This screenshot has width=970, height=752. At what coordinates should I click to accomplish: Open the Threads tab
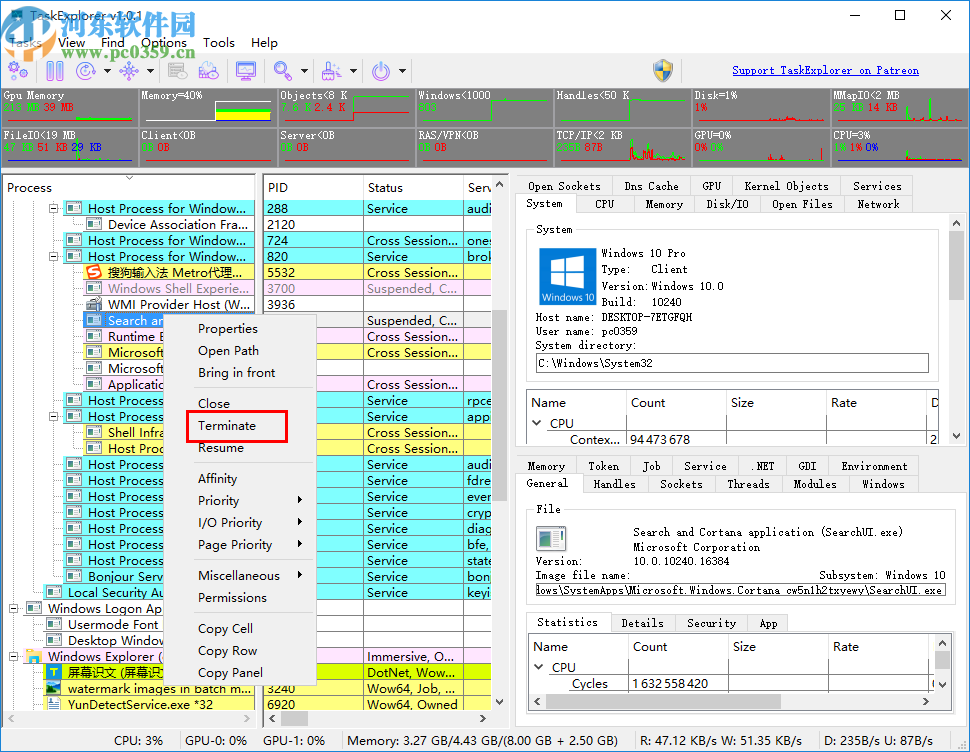748,484
